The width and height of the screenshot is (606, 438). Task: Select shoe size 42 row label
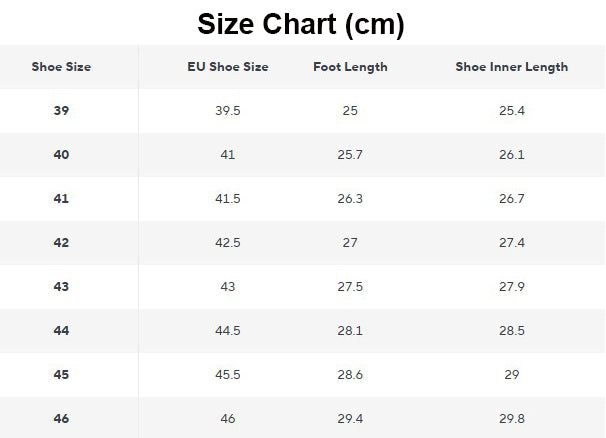[61, 243]
